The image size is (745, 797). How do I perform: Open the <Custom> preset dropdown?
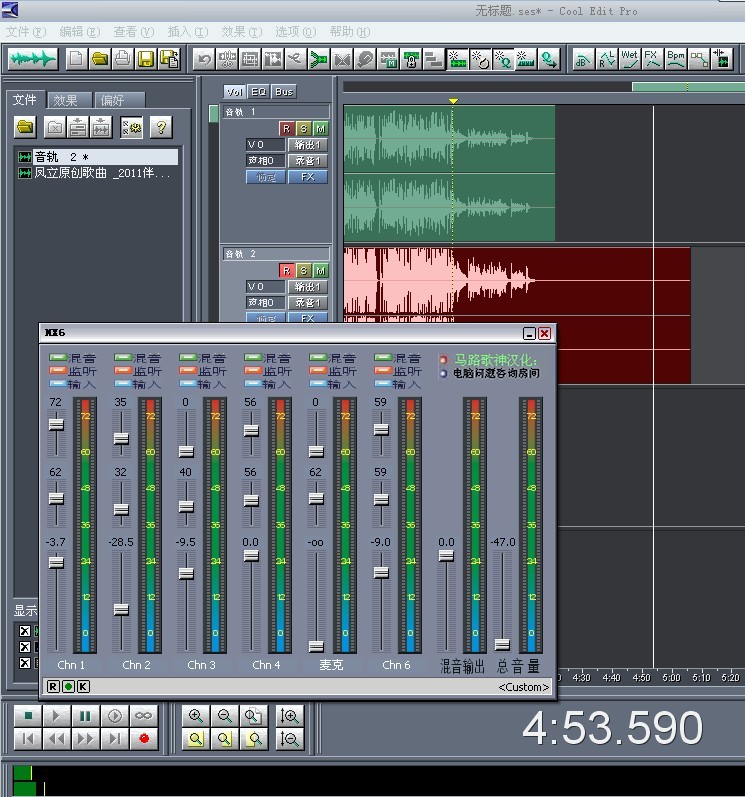[x=524, y=687]
